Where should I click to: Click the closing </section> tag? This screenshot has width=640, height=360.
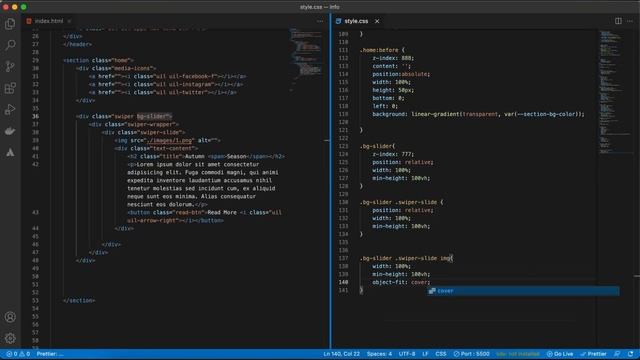[x=79, y=300]
